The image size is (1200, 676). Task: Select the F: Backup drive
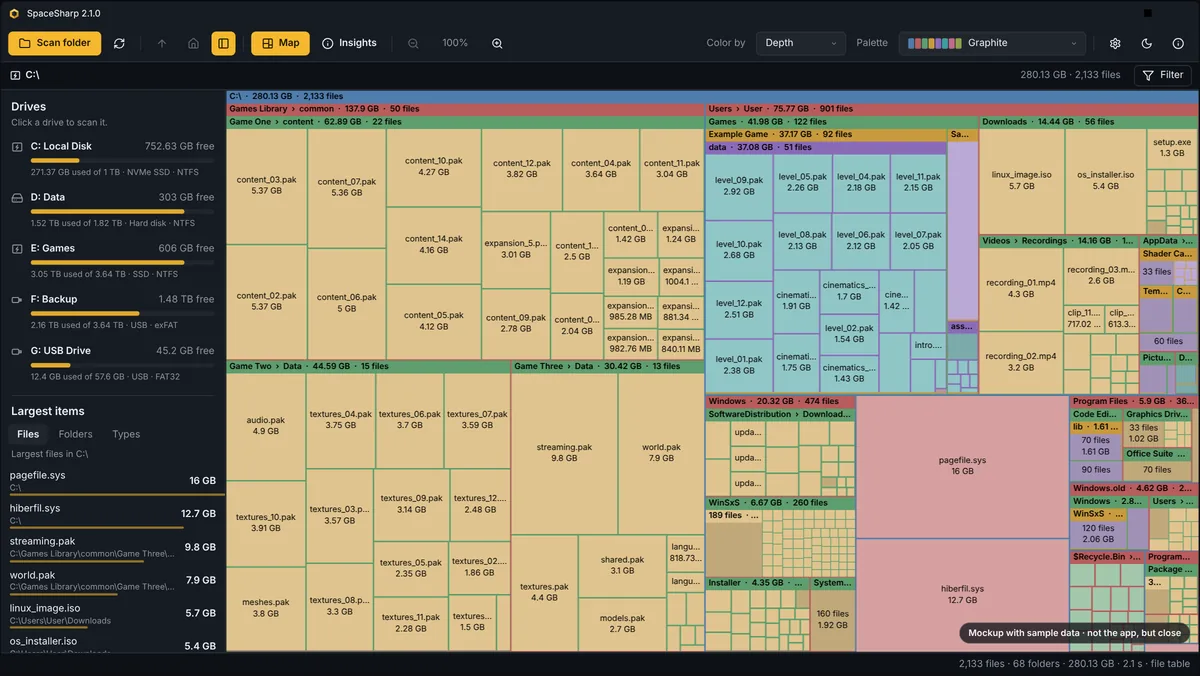pos(113,307)
